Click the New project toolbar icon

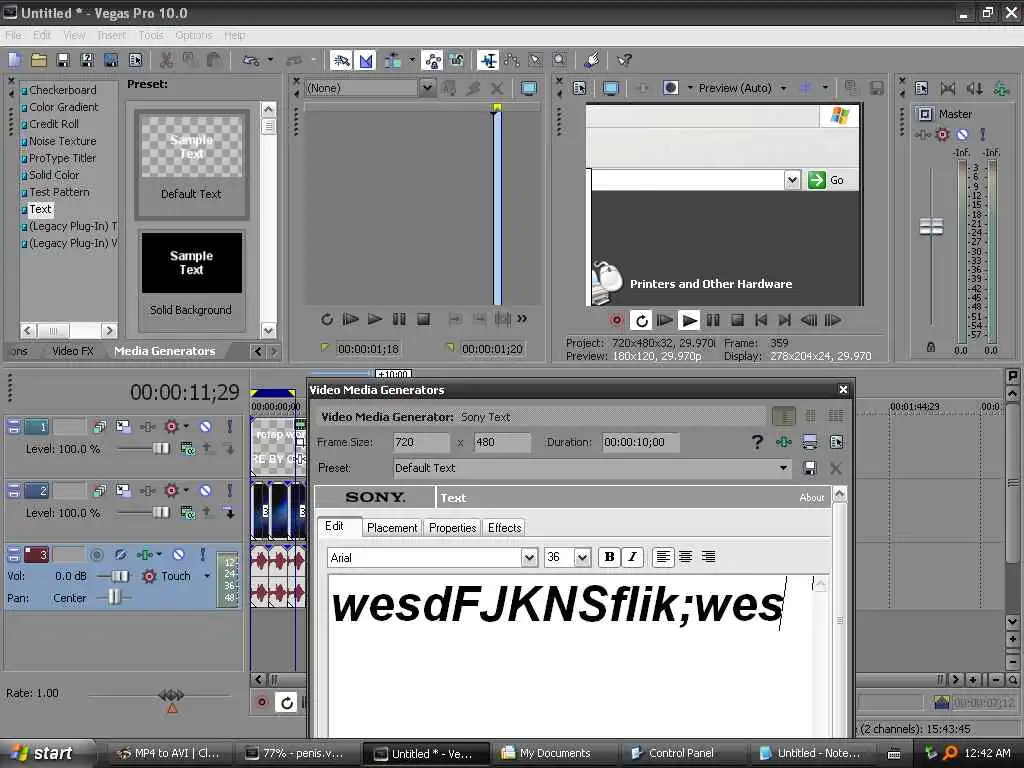[x=15, y=61]
